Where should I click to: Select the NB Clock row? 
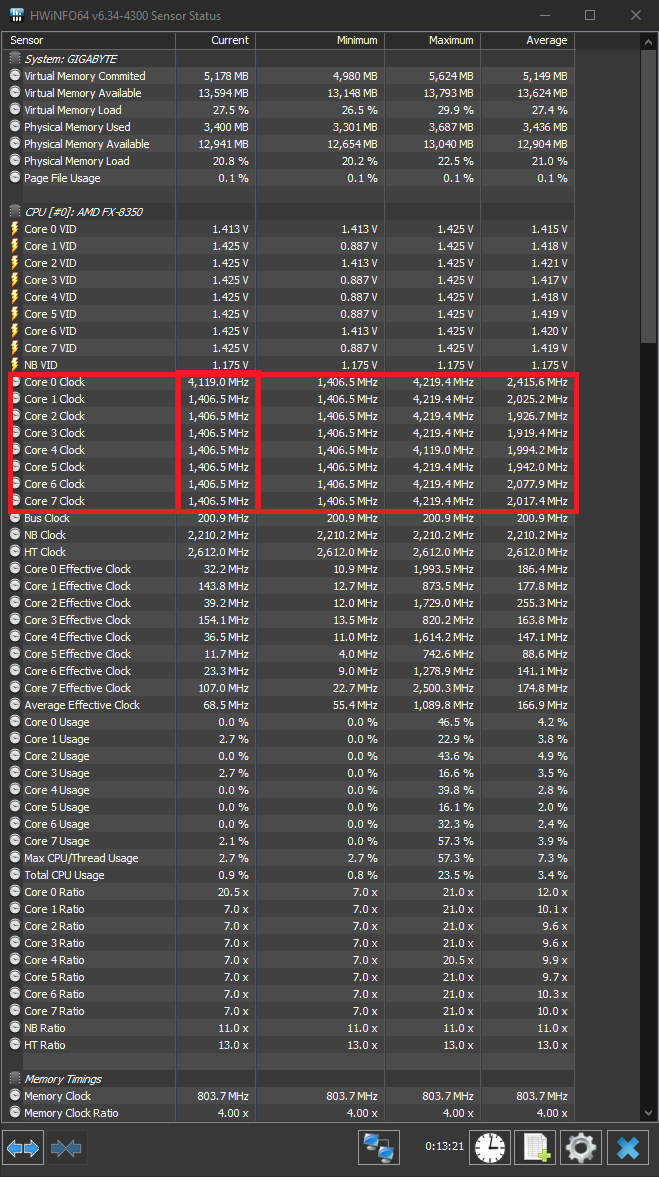pos(290,535)
